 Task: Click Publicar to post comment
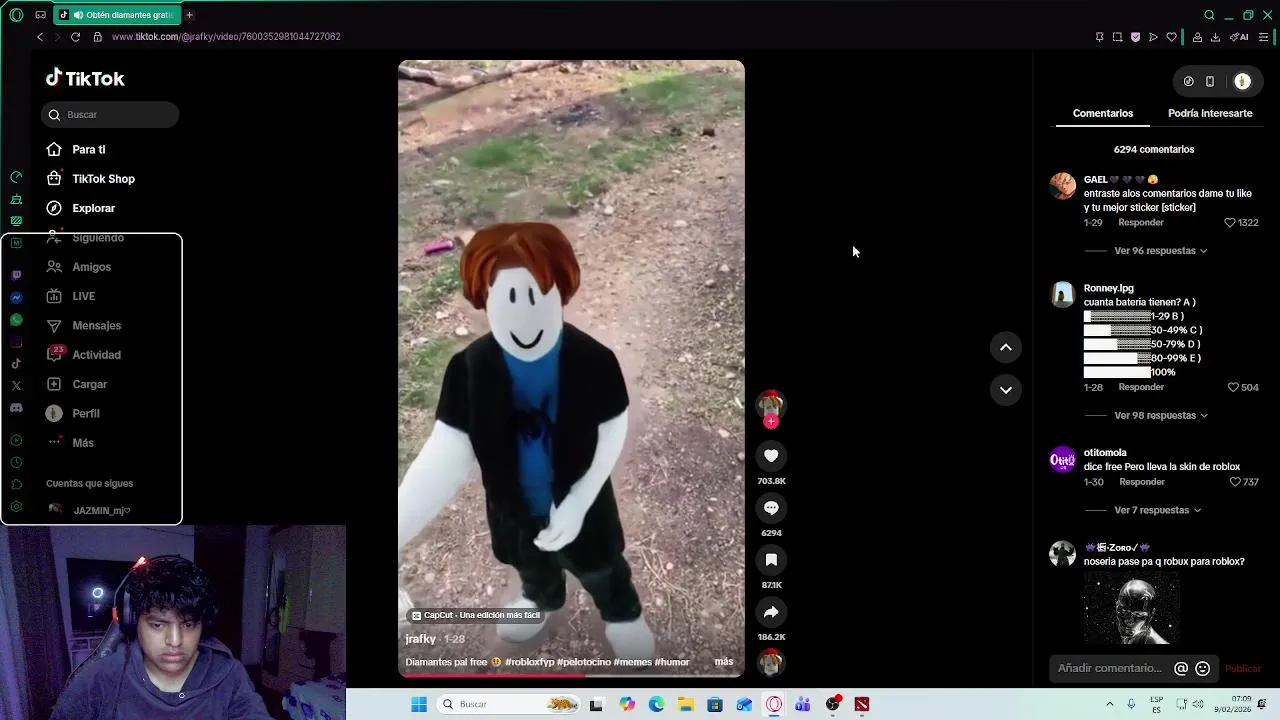point(1243,669)
